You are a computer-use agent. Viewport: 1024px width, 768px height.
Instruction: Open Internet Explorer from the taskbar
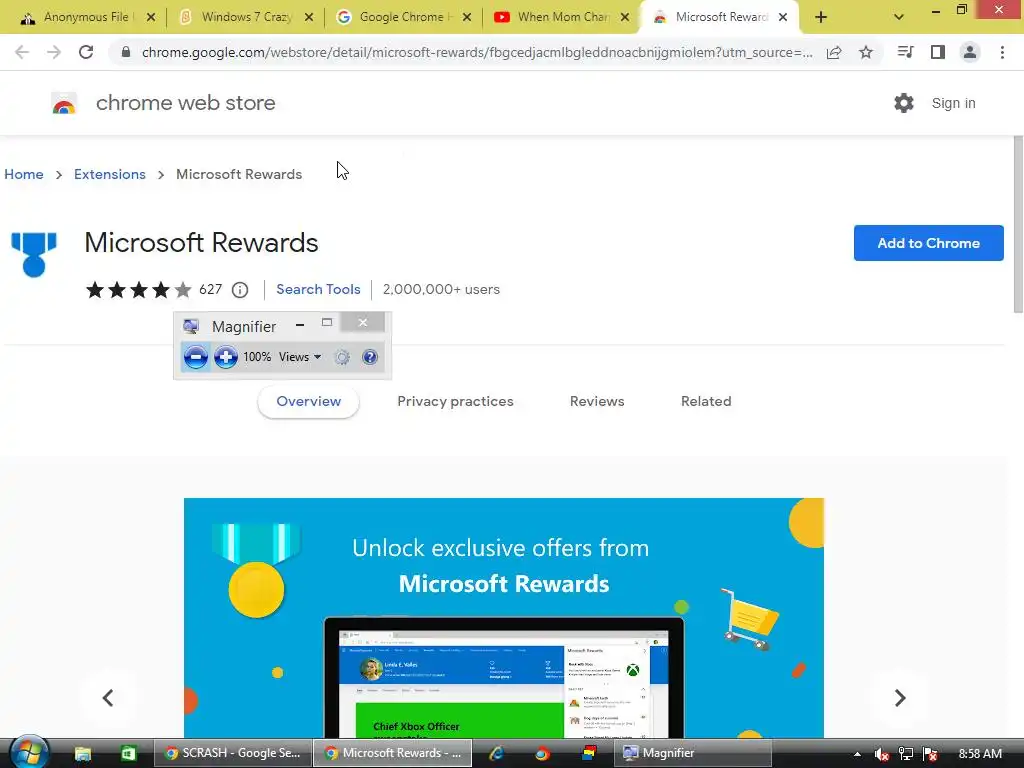coord(497,754)
